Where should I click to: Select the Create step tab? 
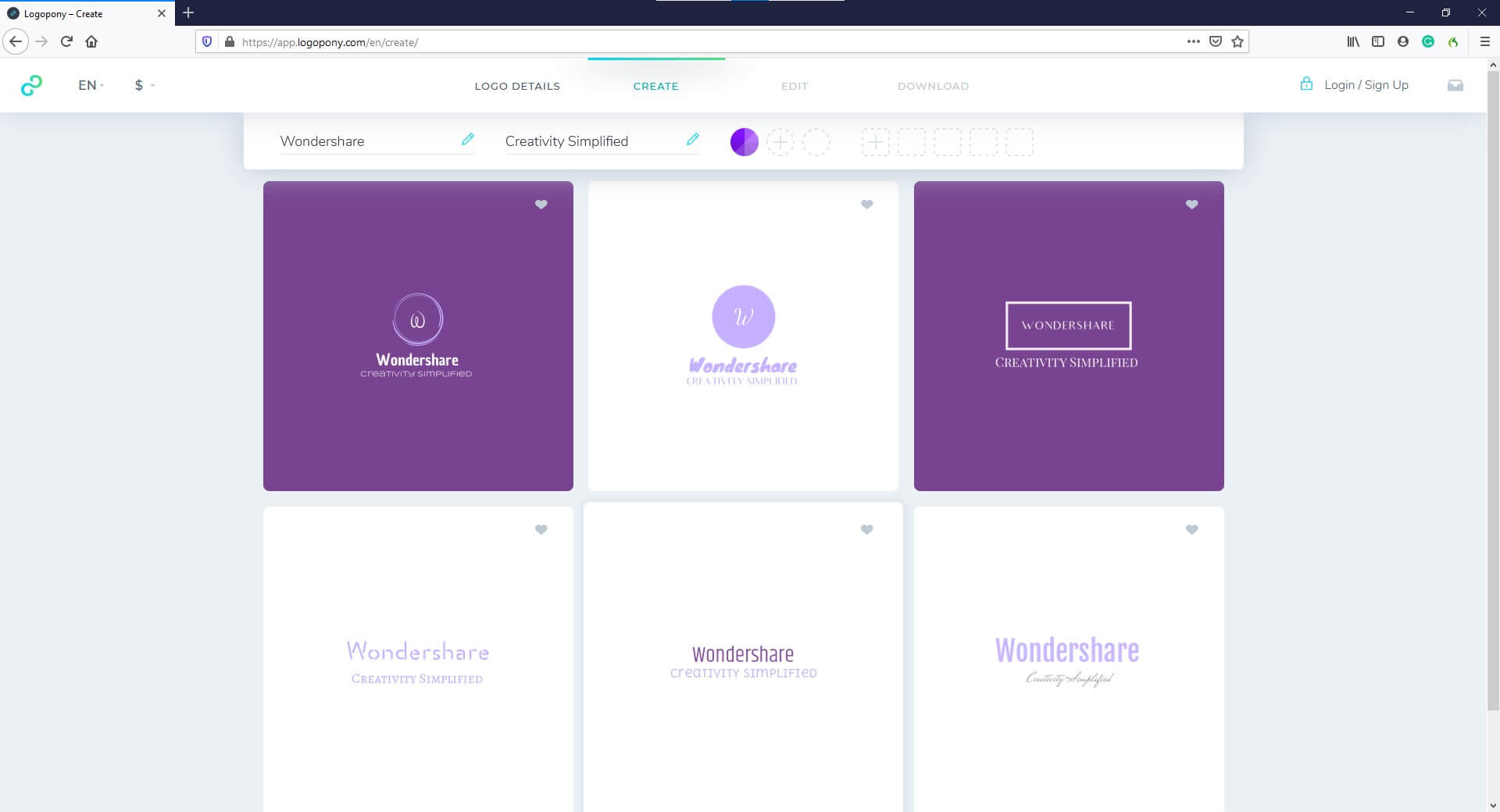[655, 86]
